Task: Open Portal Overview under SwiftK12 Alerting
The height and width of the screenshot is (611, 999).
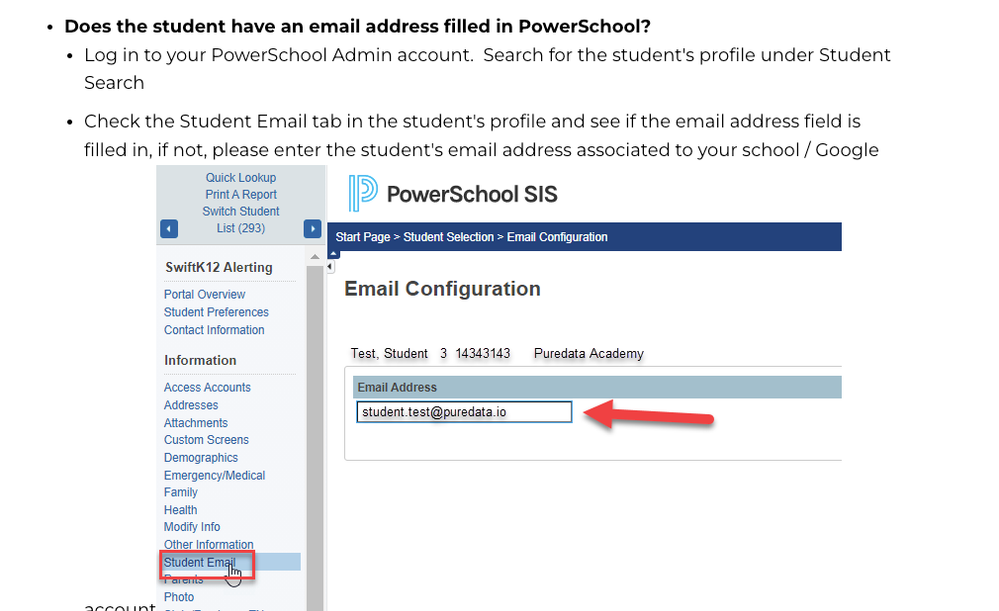Action: pyautogui.click(x=204, y=295)
